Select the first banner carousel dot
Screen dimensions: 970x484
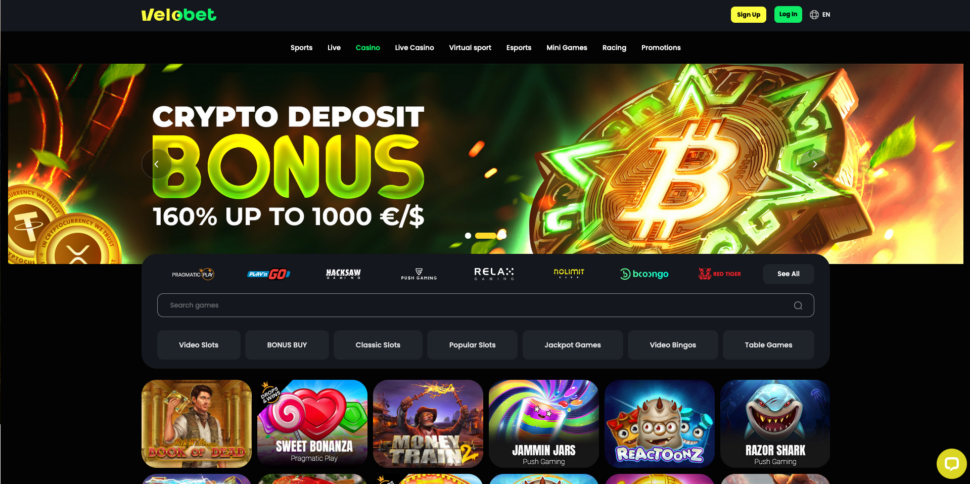468,235
